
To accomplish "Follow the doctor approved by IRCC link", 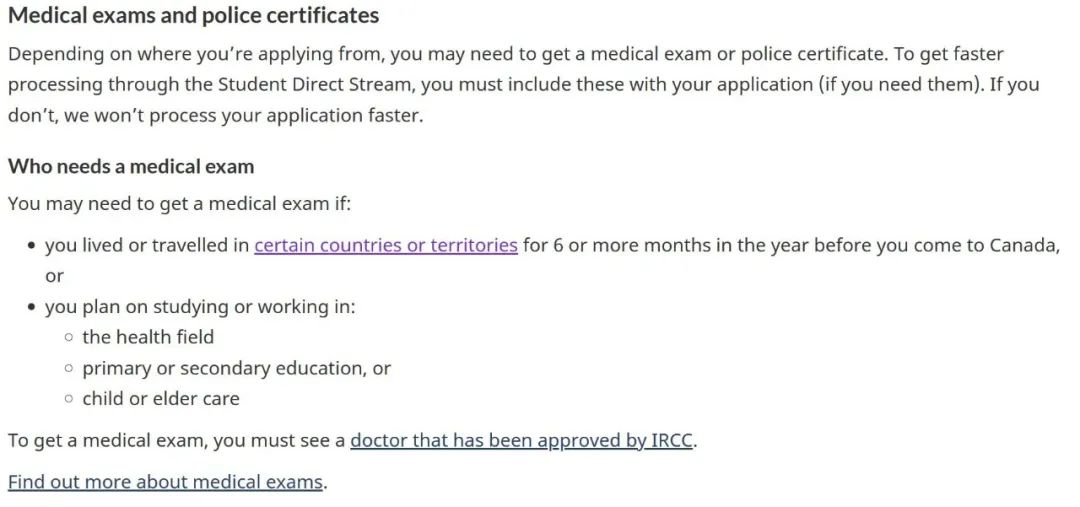I will click(x=522, y=441).
